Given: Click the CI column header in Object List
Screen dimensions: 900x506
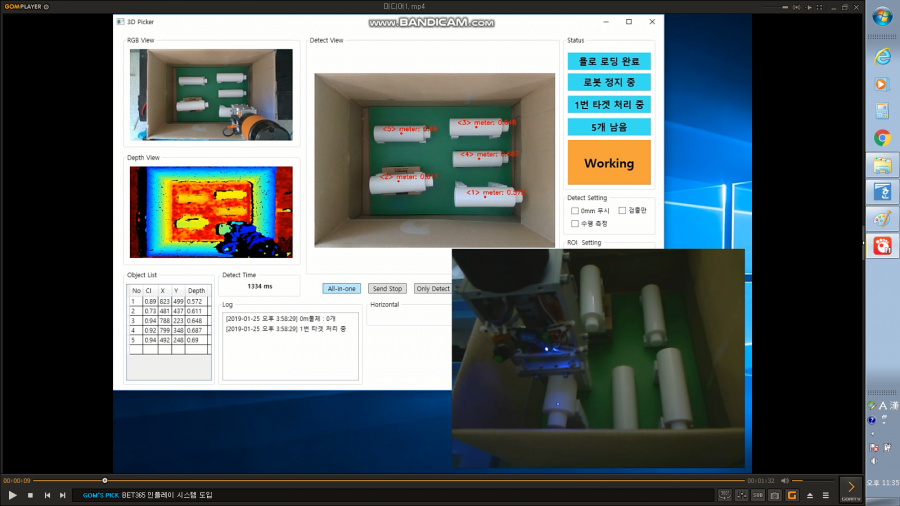Looking at the screenshot, I should (x=149, y=291).
